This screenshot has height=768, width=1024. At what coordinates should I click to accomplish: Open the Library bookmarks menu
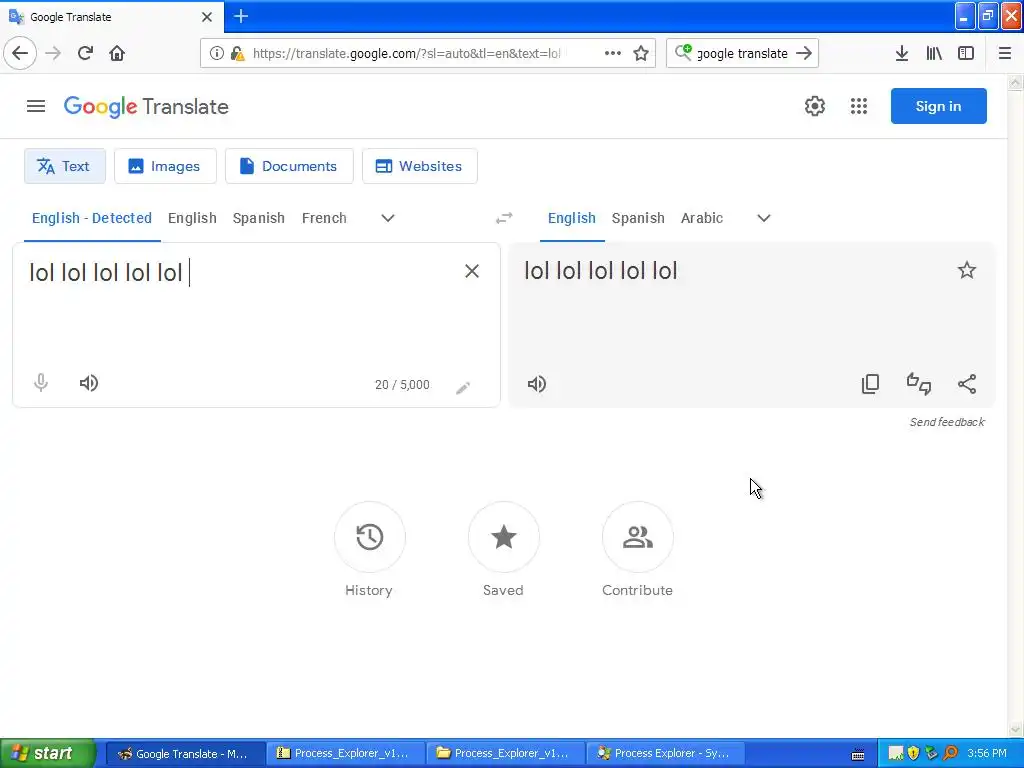pyautogui.click(x=934, y=53)
